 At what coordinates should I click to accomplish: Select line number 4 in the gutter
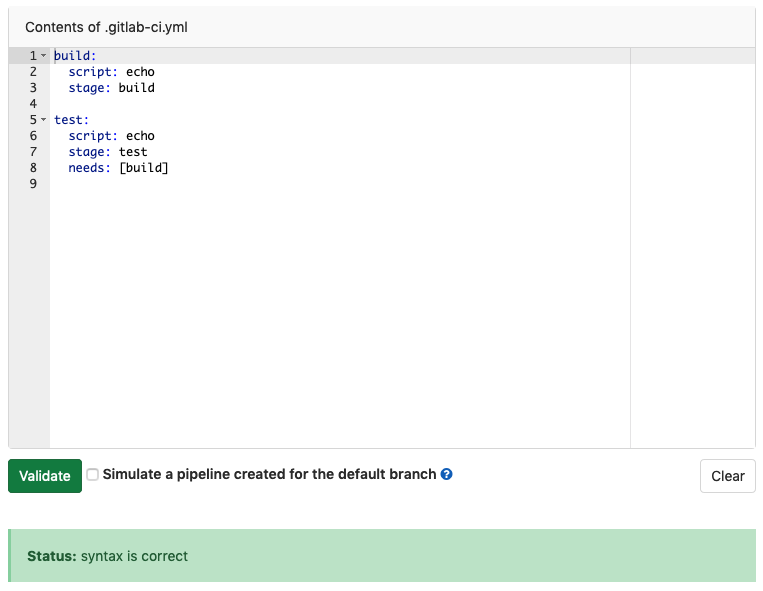pos(33,104)
